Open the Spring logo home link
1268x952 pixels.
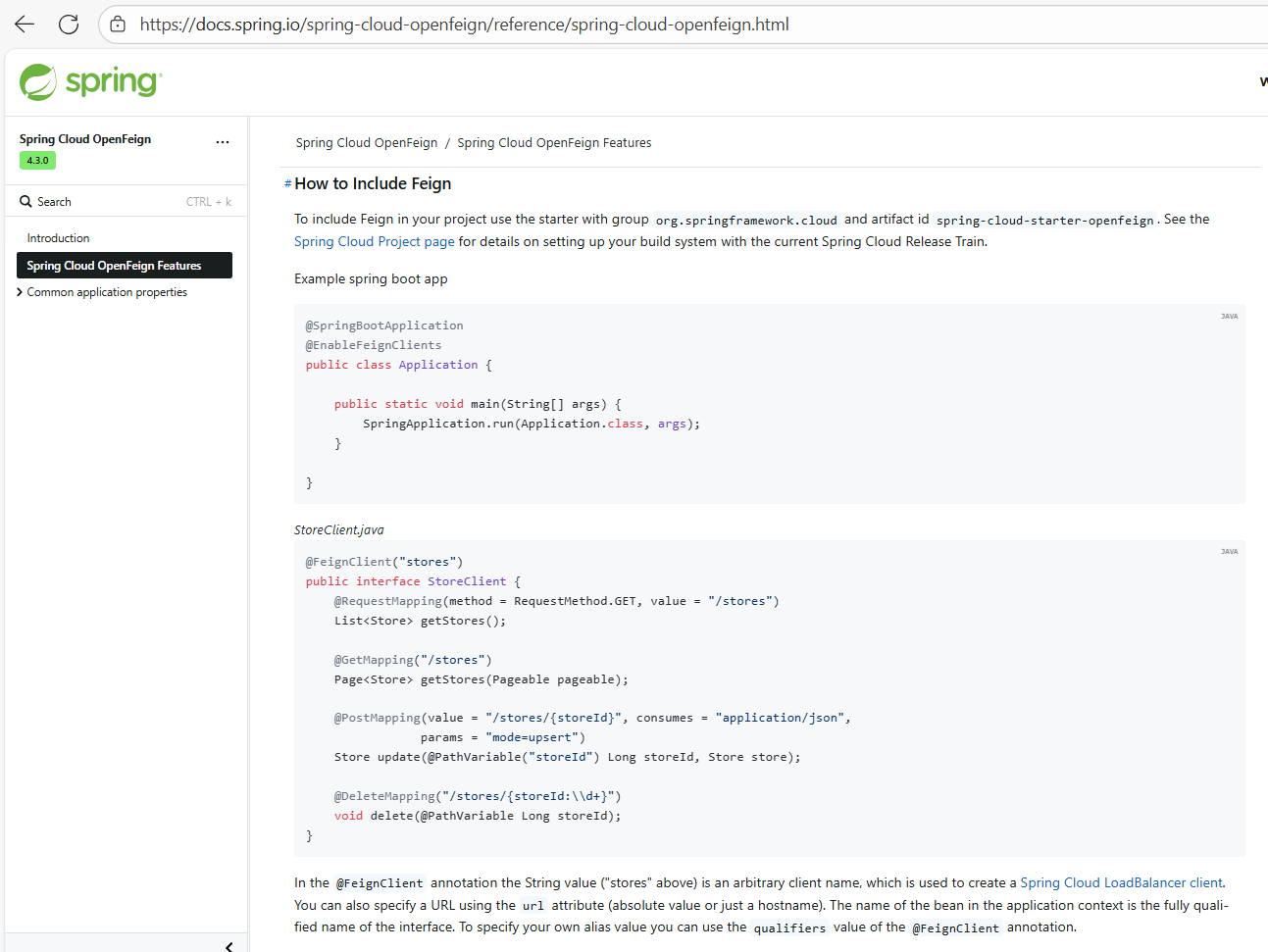click(x=90, y=82)
